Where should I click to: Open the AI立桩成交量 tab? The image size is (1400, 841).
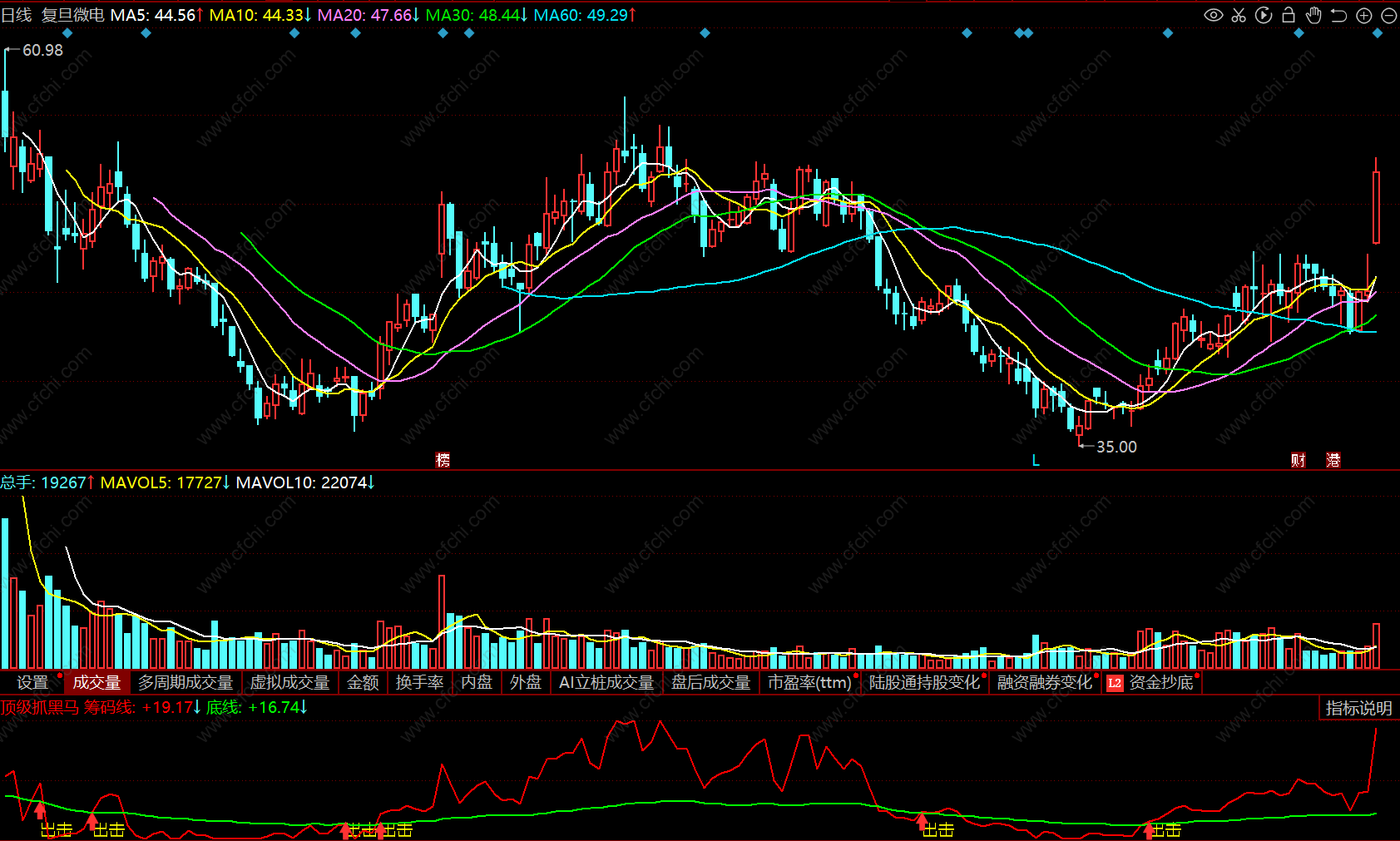point(606,683)
